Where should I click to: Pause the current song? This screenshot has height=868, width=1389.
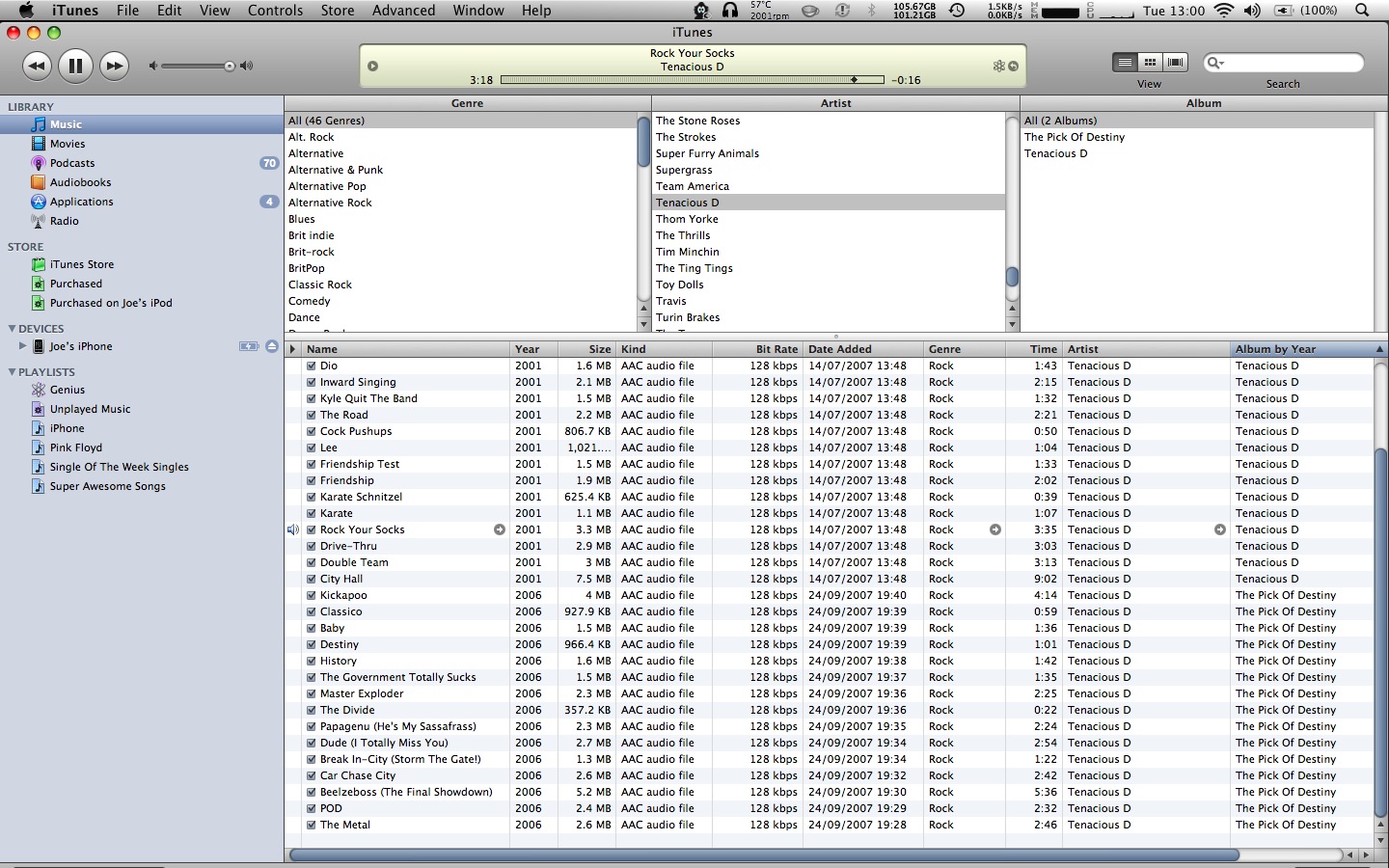75,66
